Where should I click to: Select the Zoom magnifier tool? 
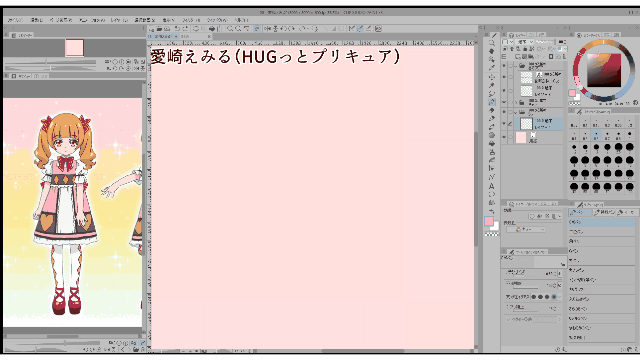(x=492, y=42)
